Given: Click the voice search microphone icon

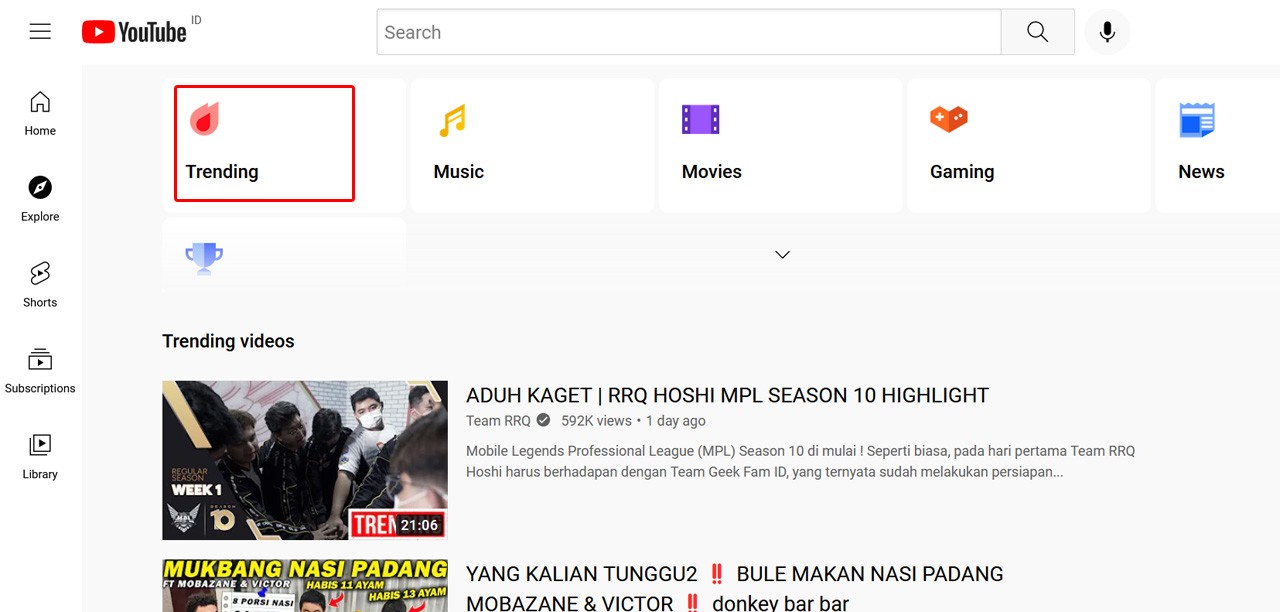Looking at the screenshot, I should [x=1107, y=31].
